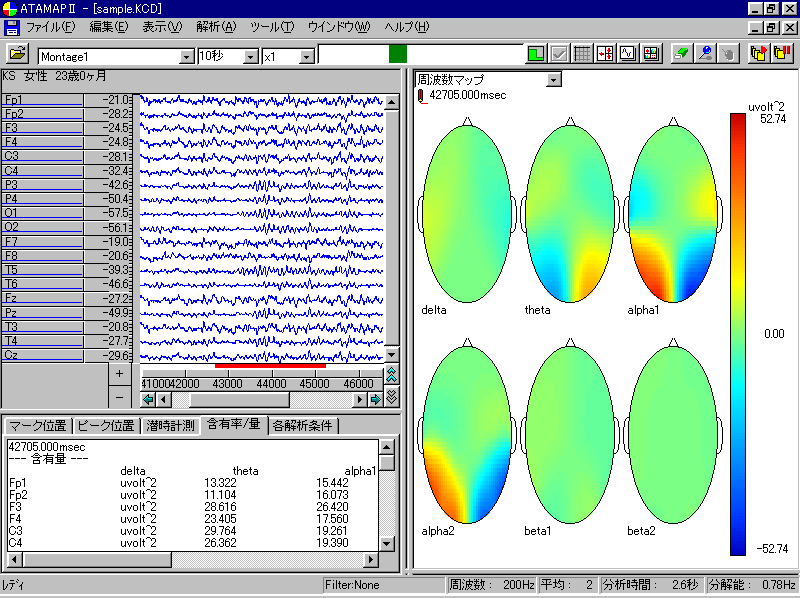Switch to the ピーク位置 tab

click(x=106, y=426)
